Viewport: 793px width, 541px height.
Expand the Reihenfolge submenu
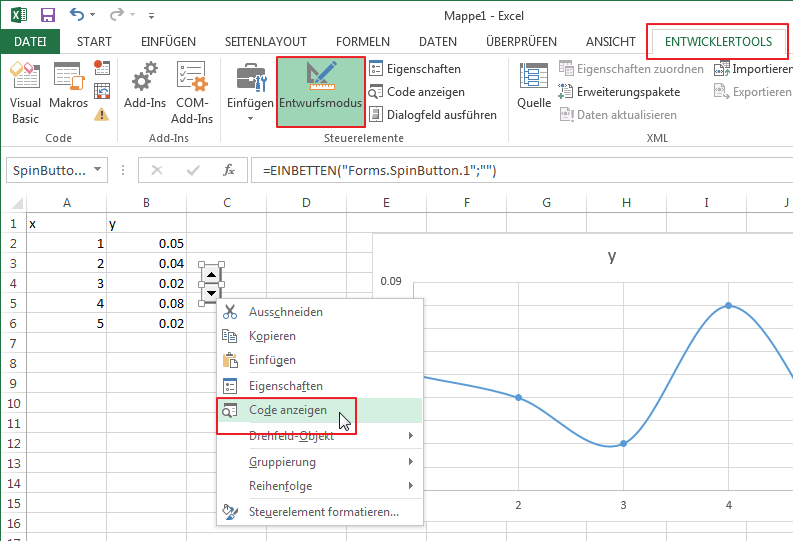[320, 486]
